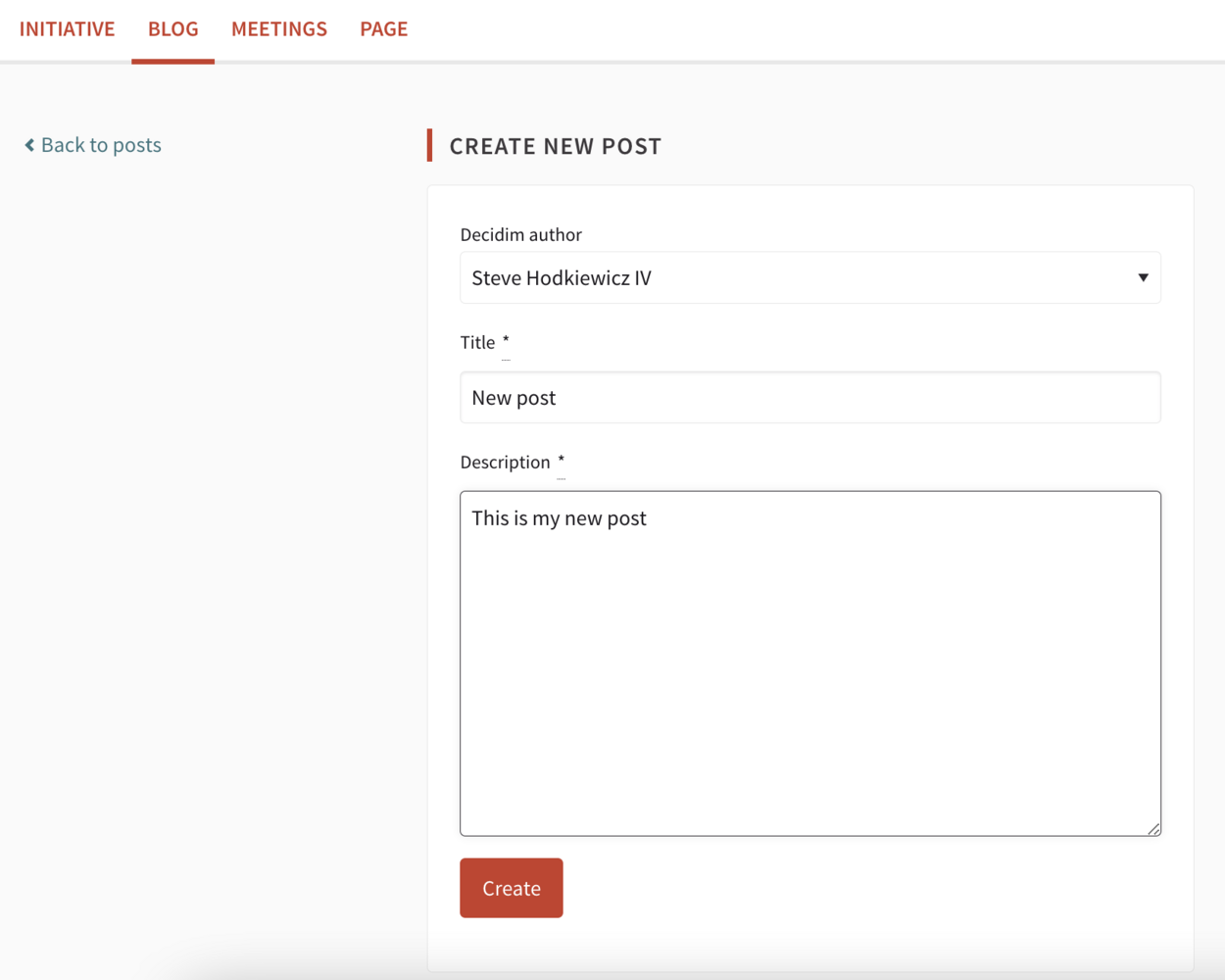Click the Create New Post heading
The image size is (1225, 980).
(555, 146)
